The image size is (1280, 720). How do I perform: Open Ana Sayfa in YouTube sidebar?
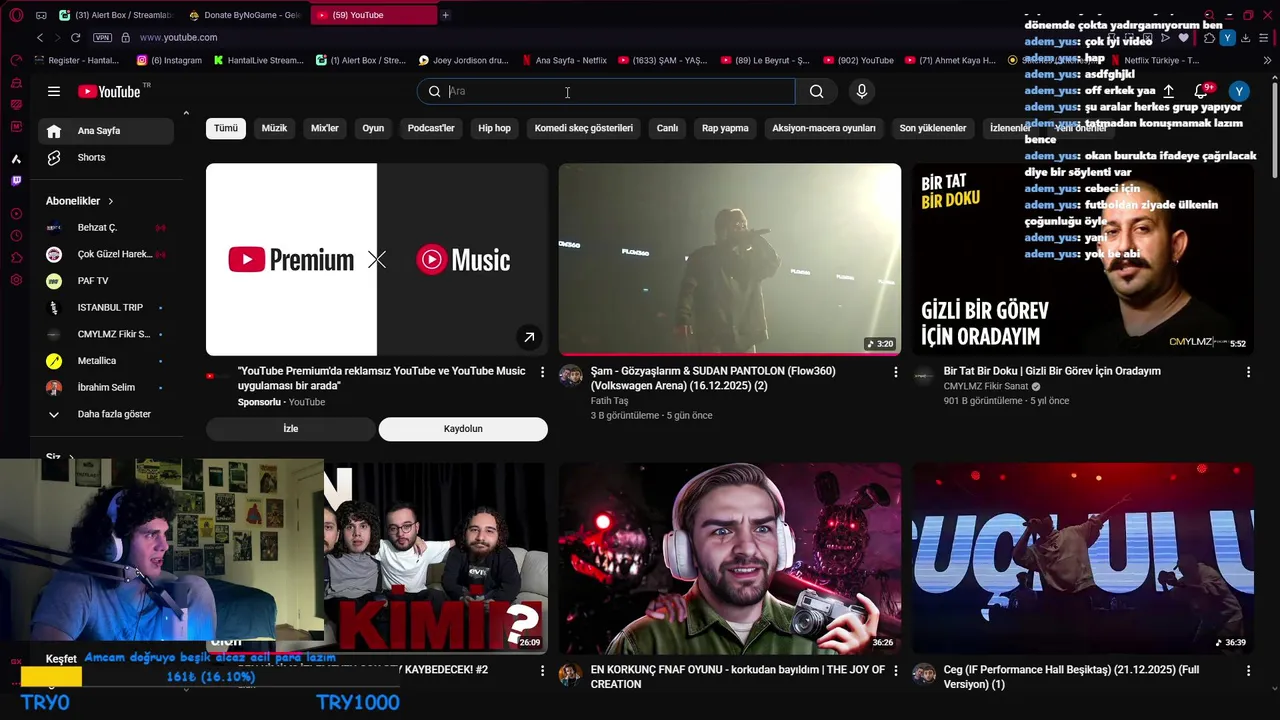106,131
